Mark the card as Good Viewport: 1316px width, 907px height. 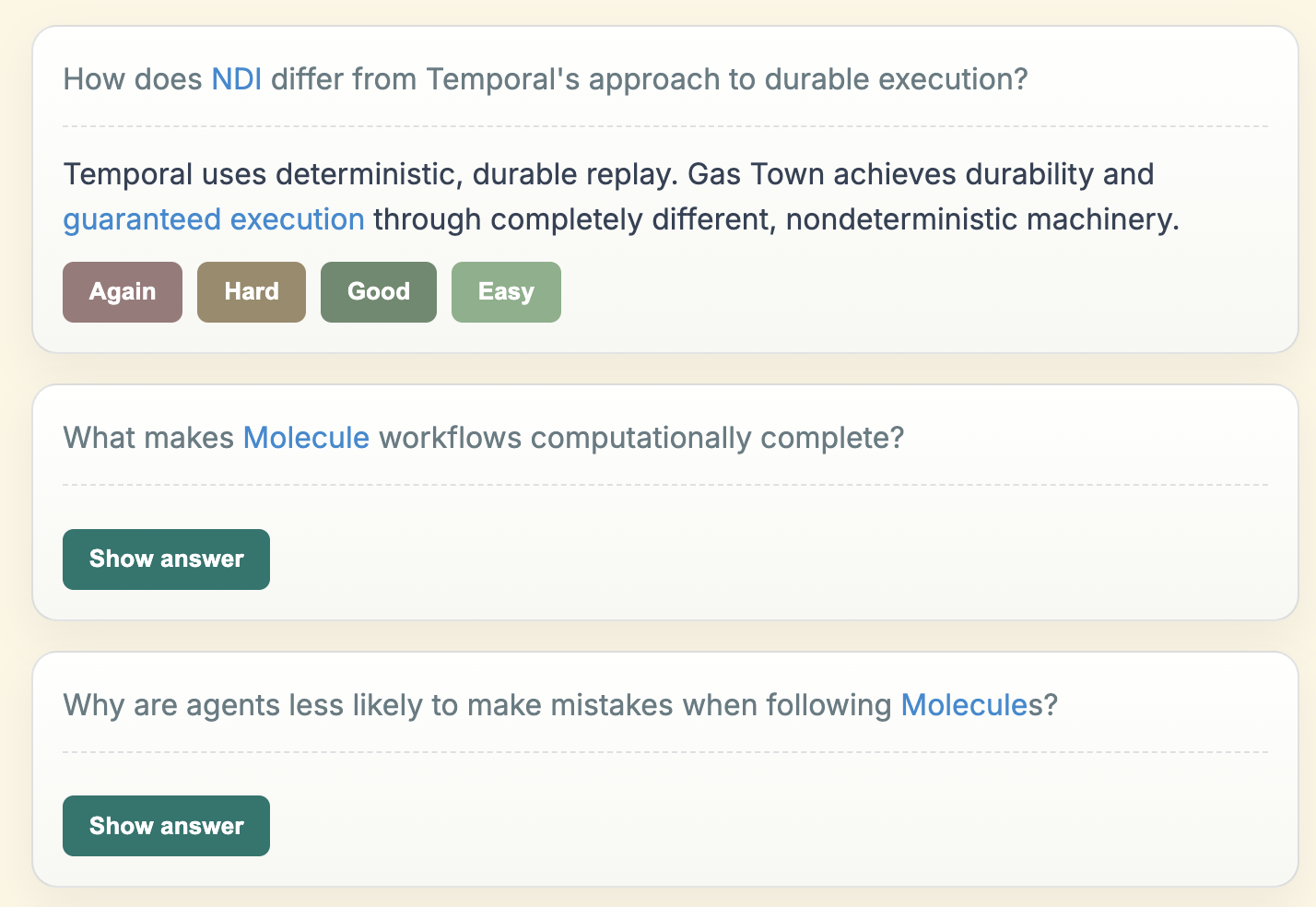pyautogui.click(x=379, y=292)
